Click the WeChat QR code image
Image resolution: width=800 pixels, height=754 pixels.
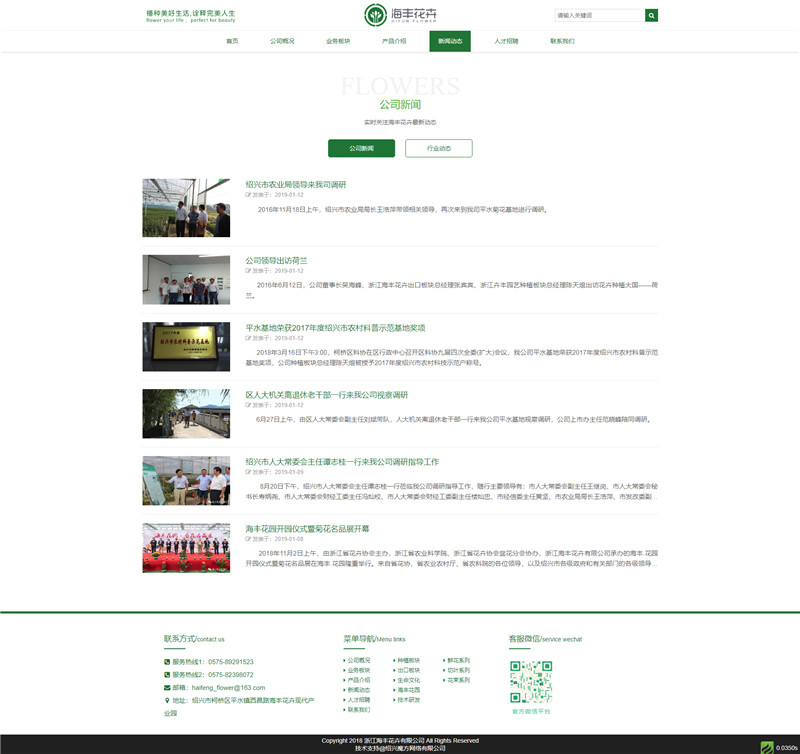pyautogui.click(x=531, y=682)
